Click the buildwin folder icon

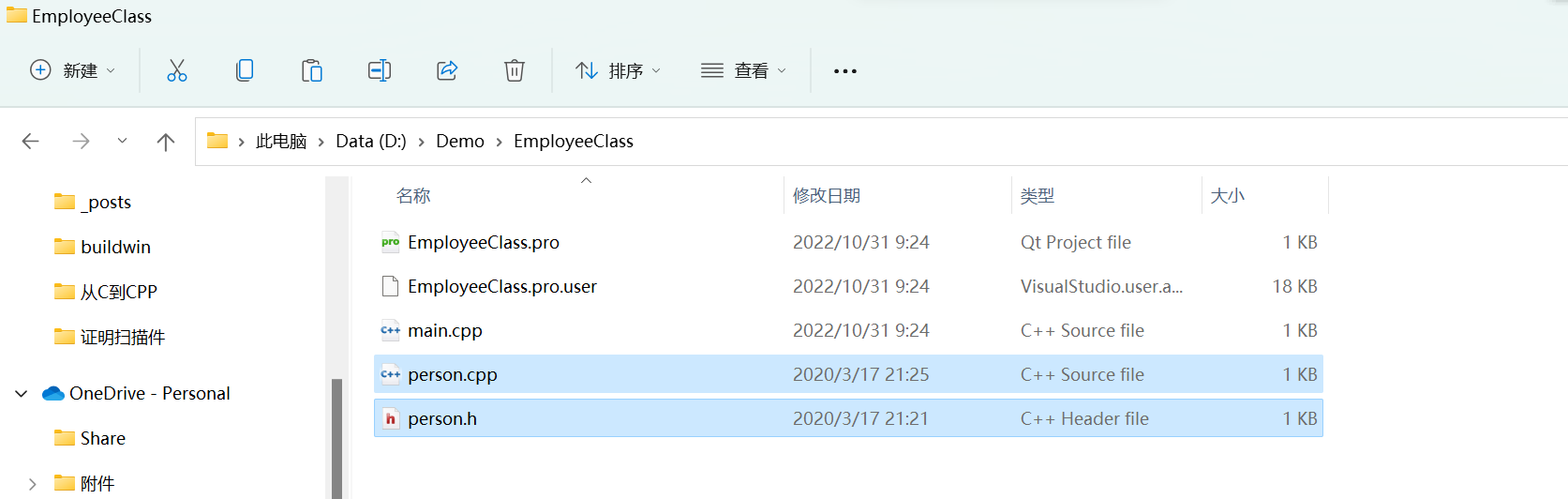(65, 247)
